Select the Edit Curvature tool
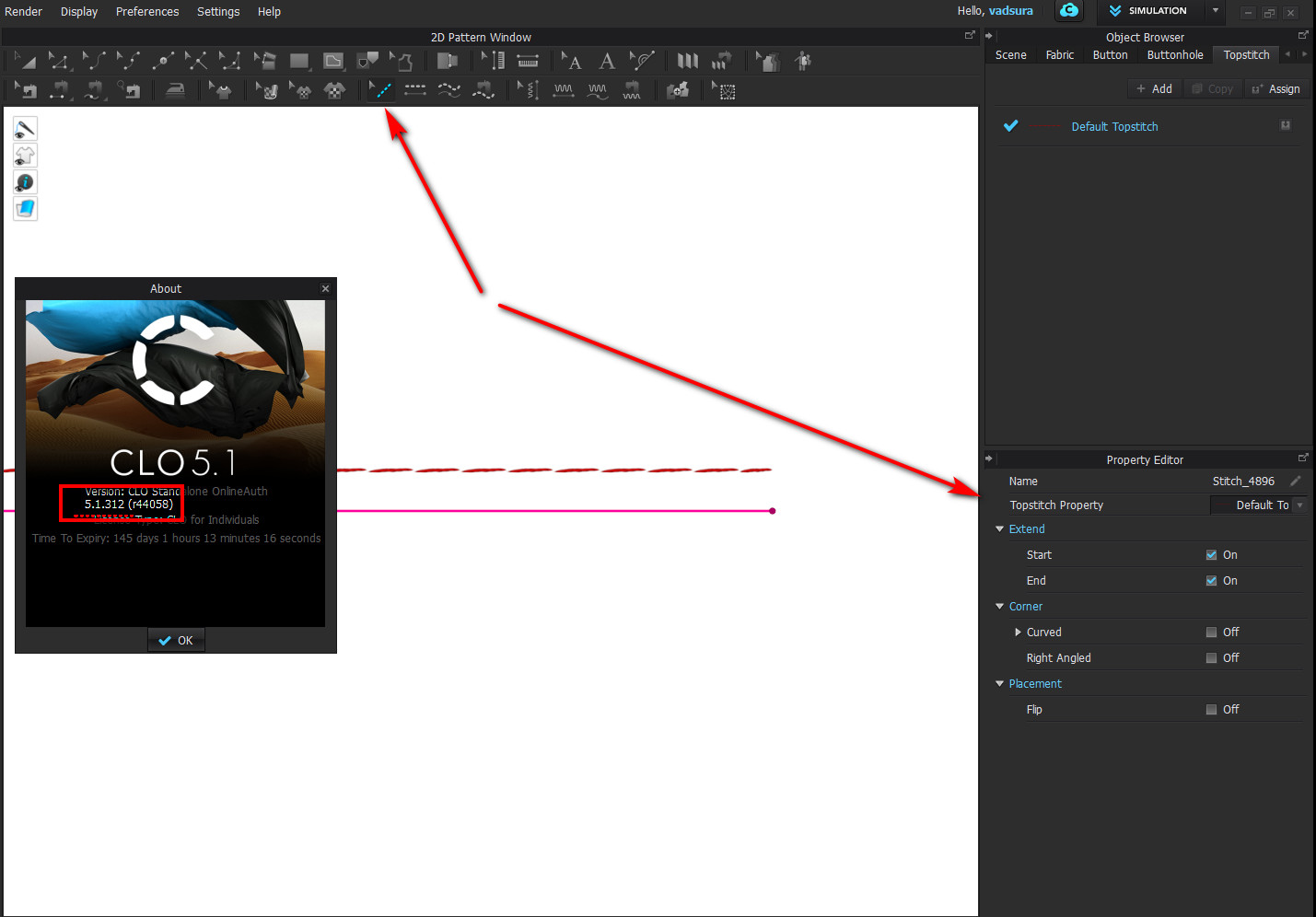Image resolution: width=1316 pixels, height=917 pixels. tap(94, 62)
